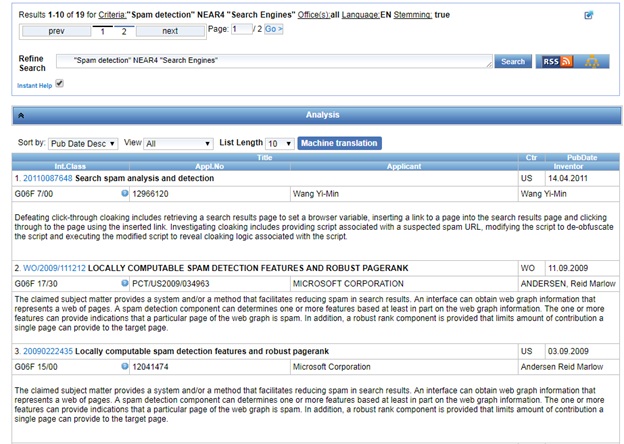The height and width of the screenshot is (444, 624).
Task: Open the View All dropdown
Action: click(178, 144)
